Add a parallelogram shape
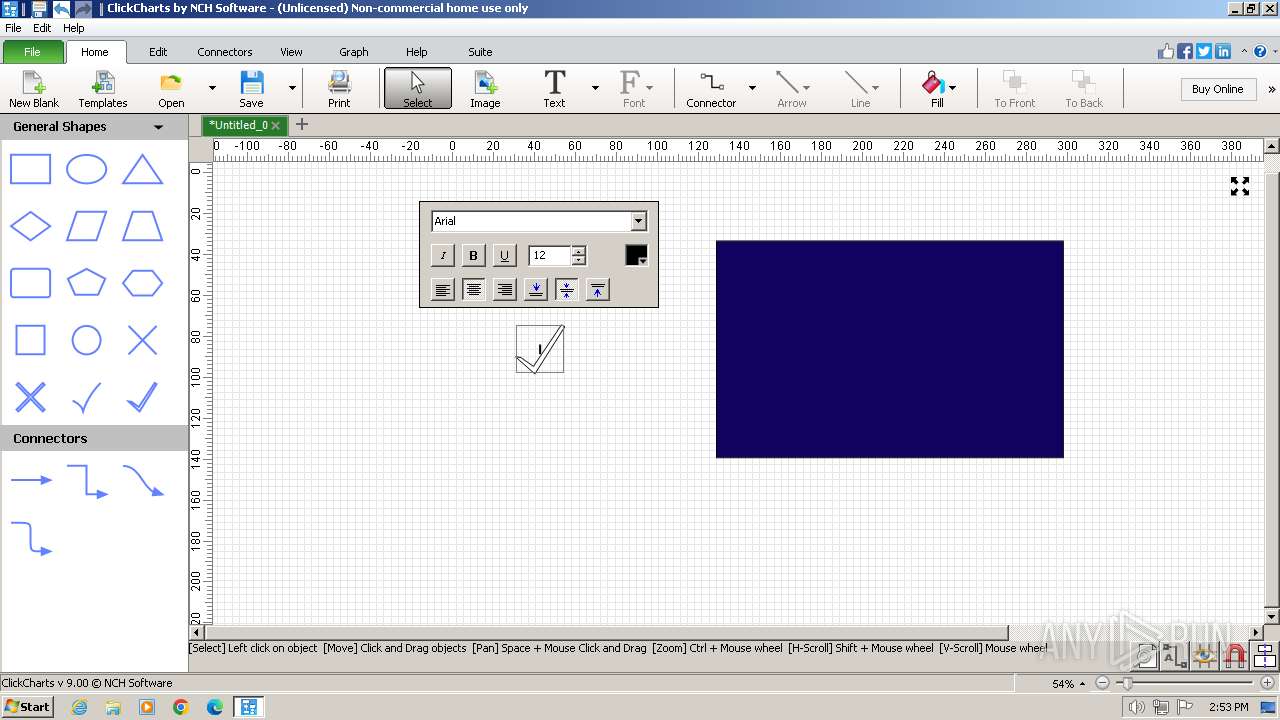The image size is (1280, 720). point(86,226)
